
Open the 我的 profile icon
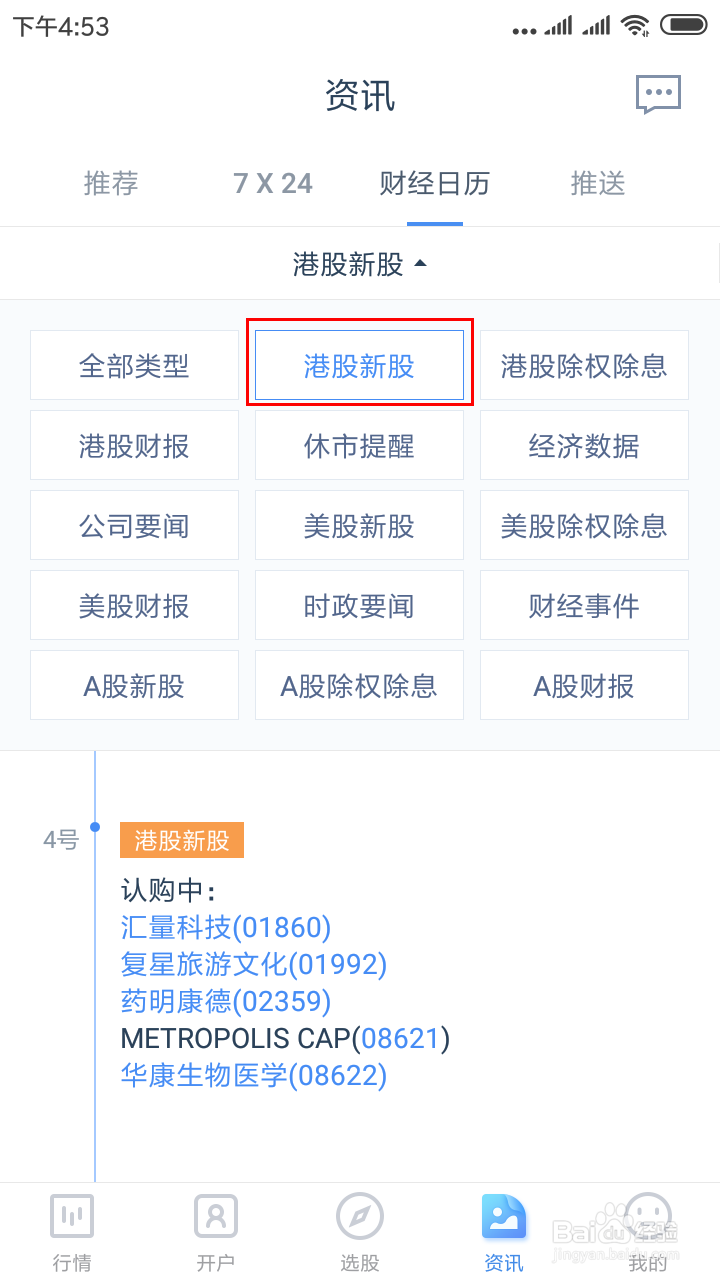648,1217
